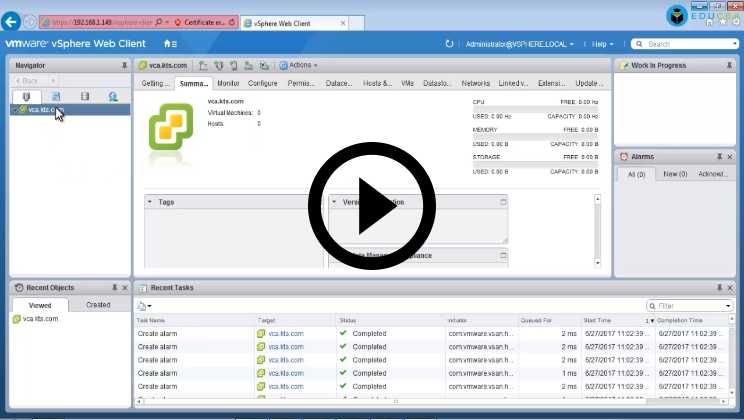Play the video with center play button
The height and width of the screenshot is (420, 744).
[371, 207]
